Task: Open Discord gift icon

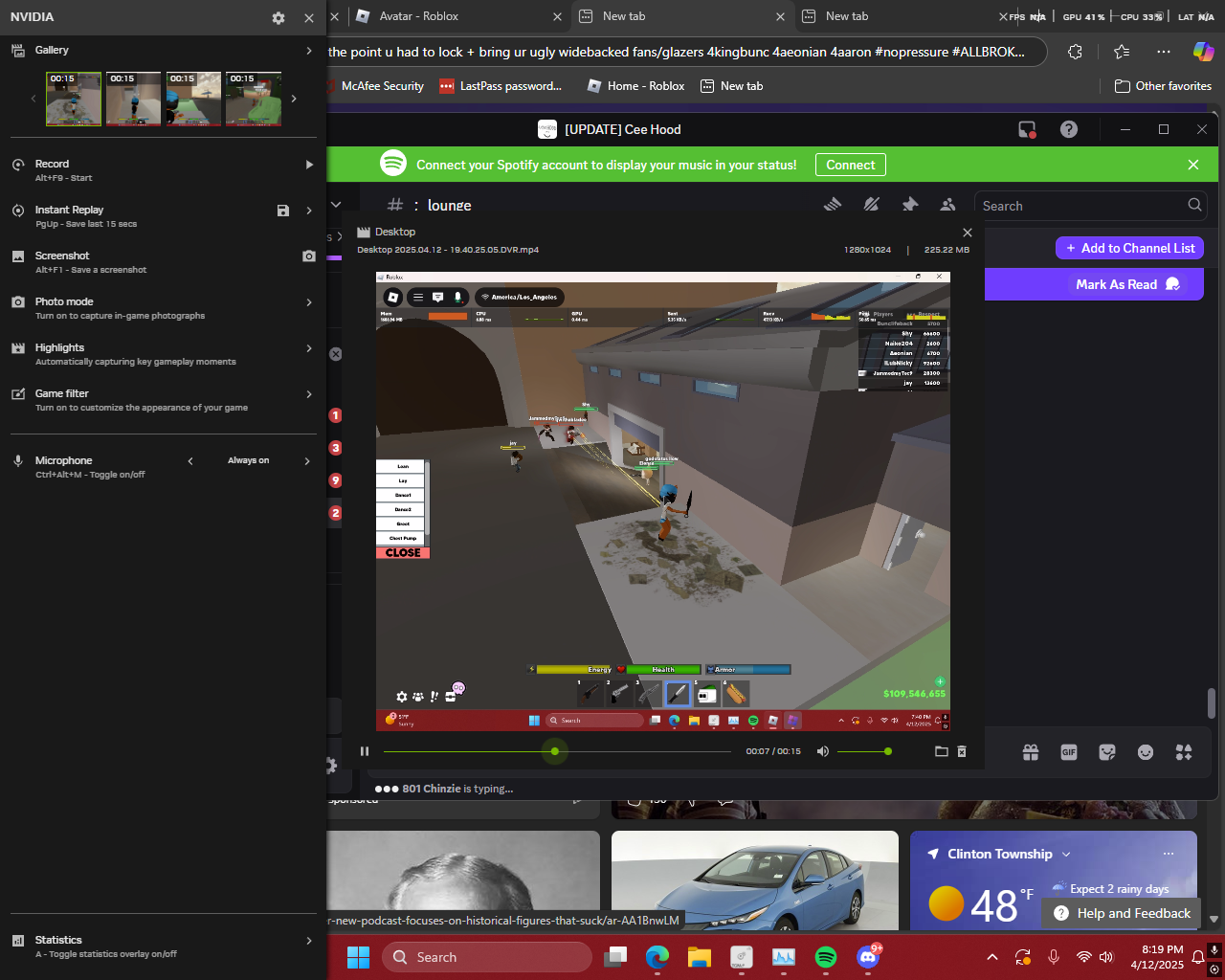Action: [1031, 752]
